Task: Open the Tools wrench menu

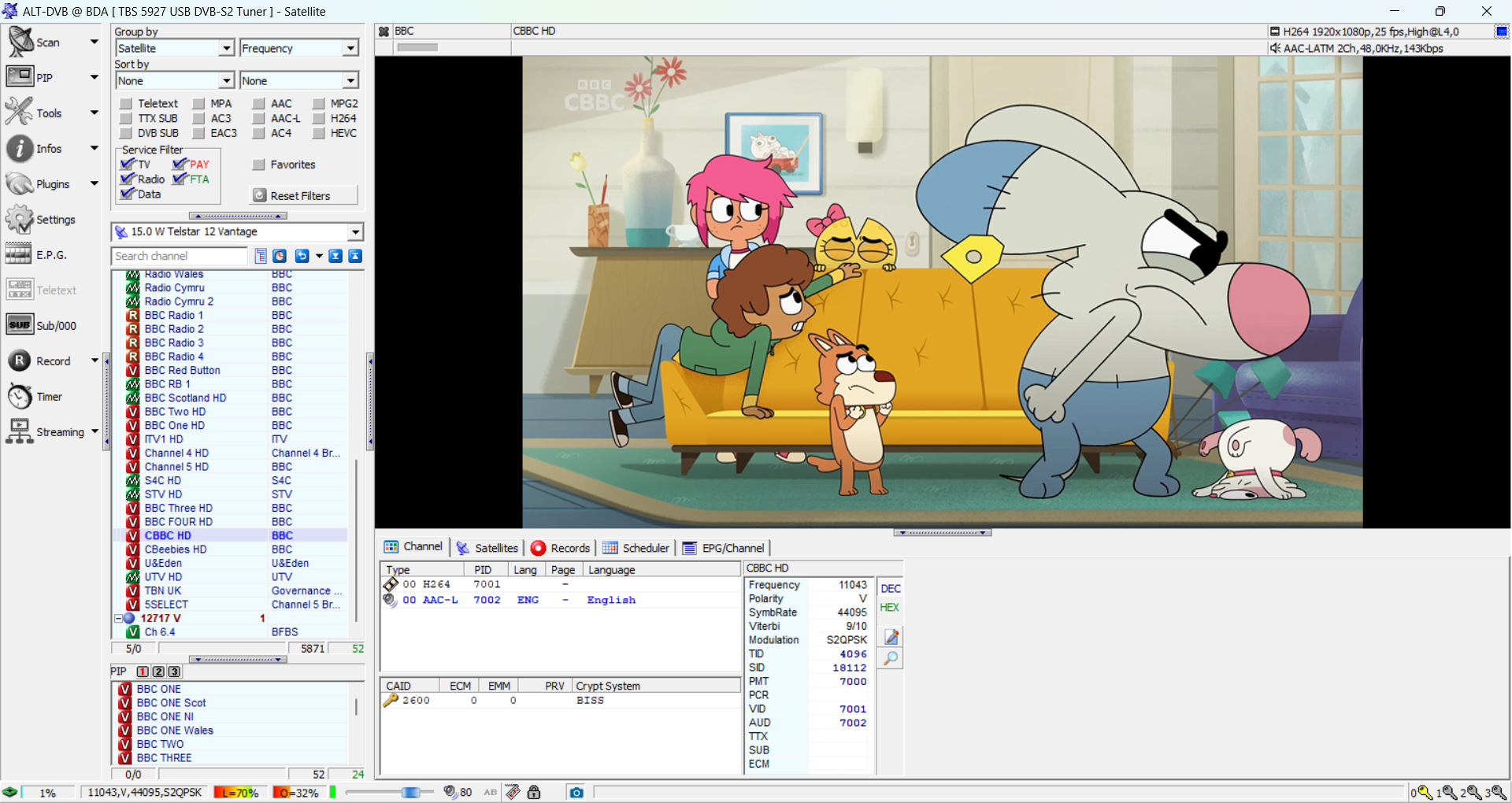Action: [x=34, y=113]
